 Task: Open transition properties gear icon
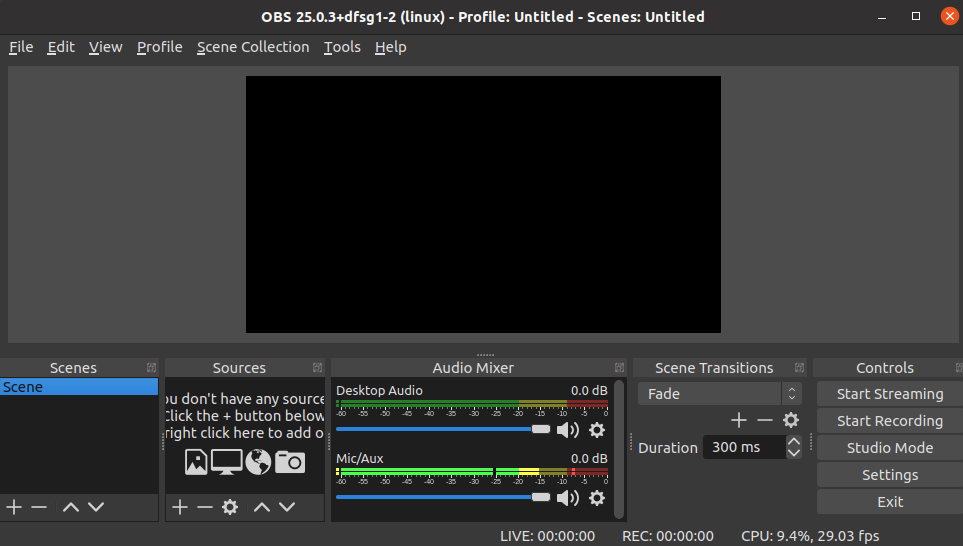[791, 420]
